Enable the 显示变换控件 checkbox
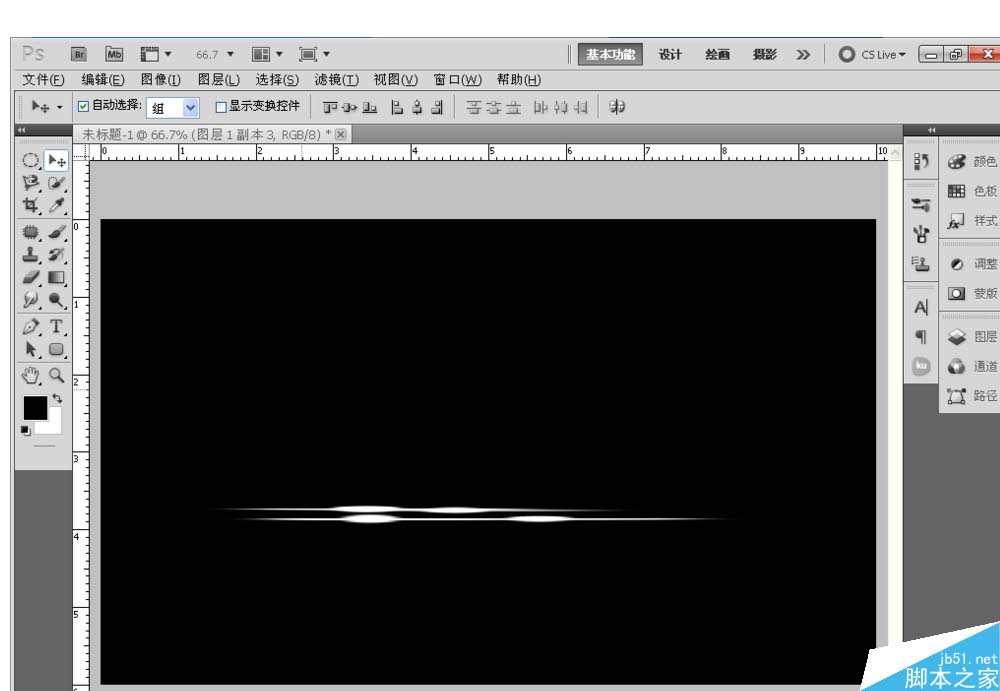Viewport: 1000px width, 691px height. pos(221,107)
